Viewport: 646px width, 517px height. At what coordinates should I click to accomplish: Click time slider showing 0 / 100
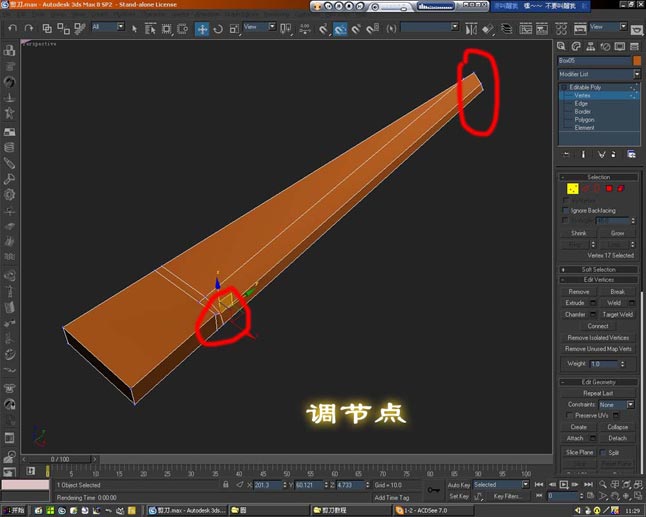click(x=60, y=459)
